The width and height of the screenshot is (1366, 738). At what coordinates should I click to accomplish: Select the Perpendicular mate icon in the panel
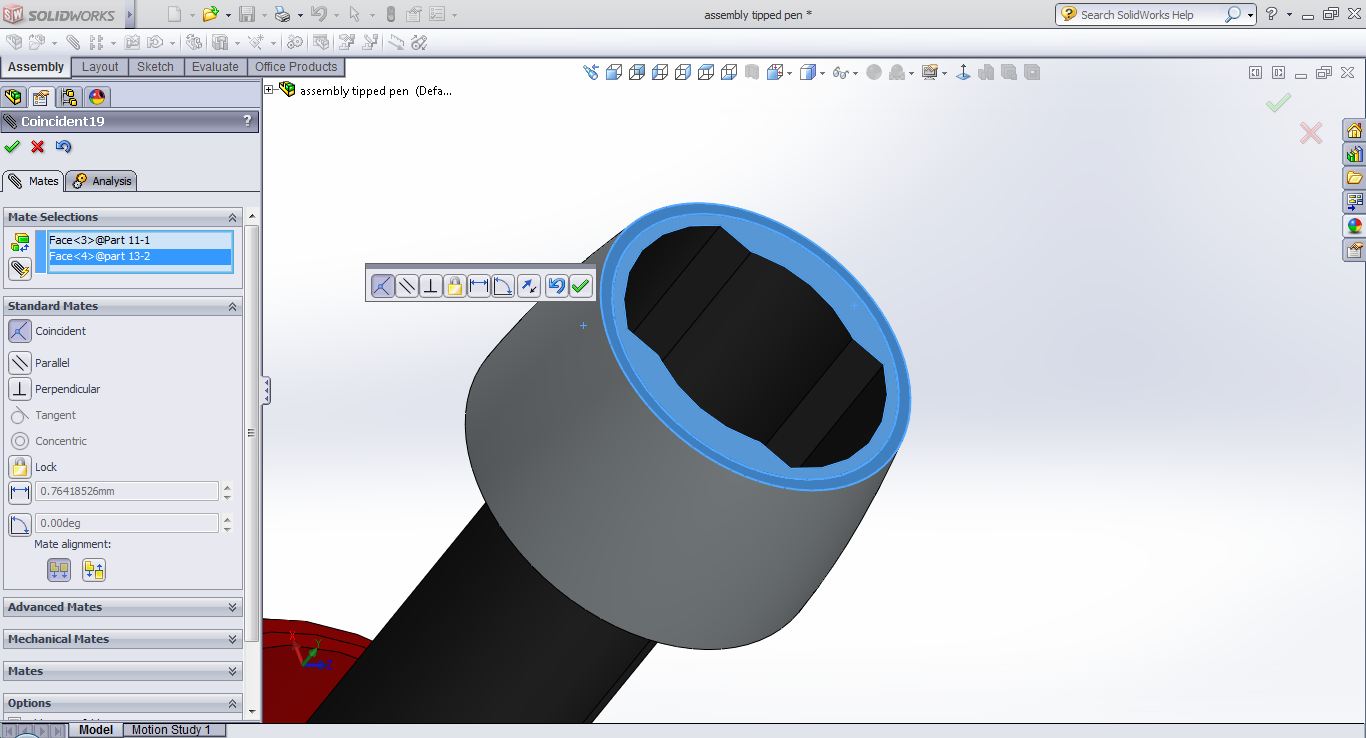coord(19,389)
